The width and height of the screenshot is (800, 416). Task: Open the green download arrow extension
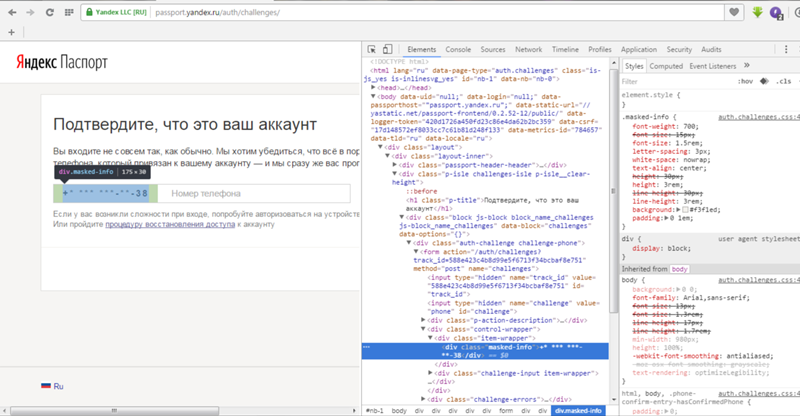[x=758, y=12]
